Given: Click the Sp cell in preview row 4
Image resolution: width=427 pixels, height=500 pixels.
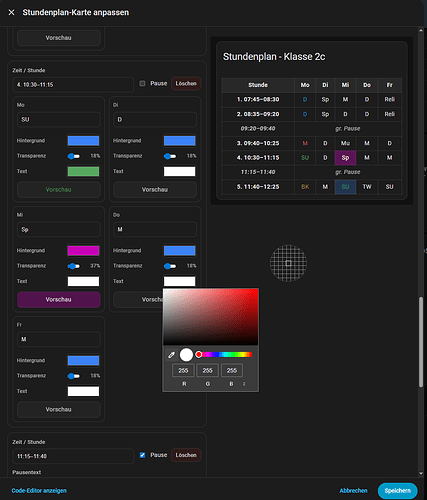Looking at the screenshot, I should (345, 158).
